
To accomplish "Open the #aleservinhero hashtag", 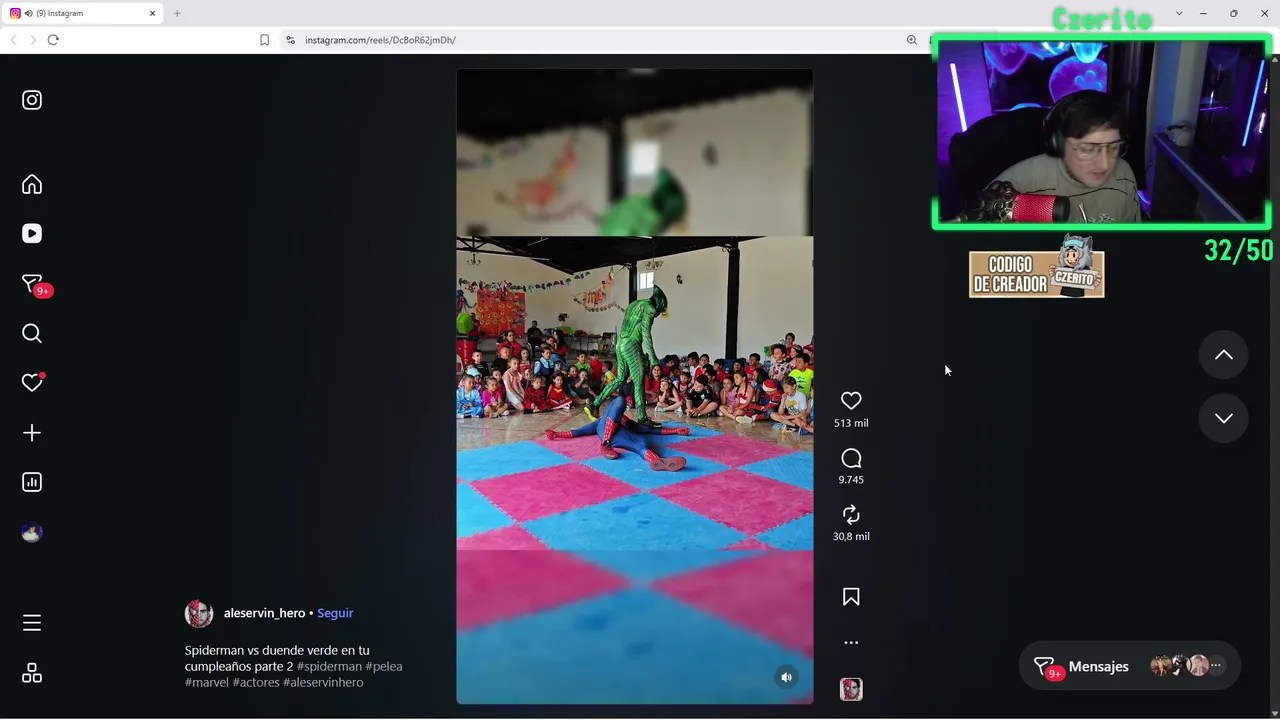I will click(323, 682).
